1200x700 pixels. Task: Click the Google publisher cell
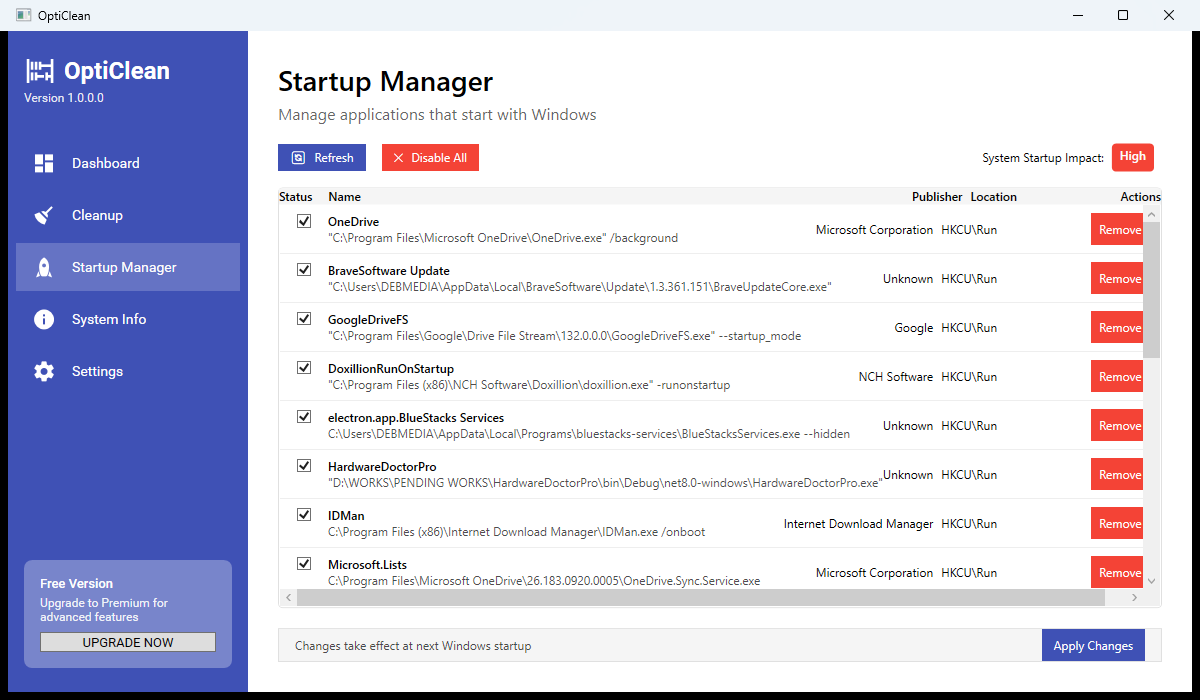914,328
